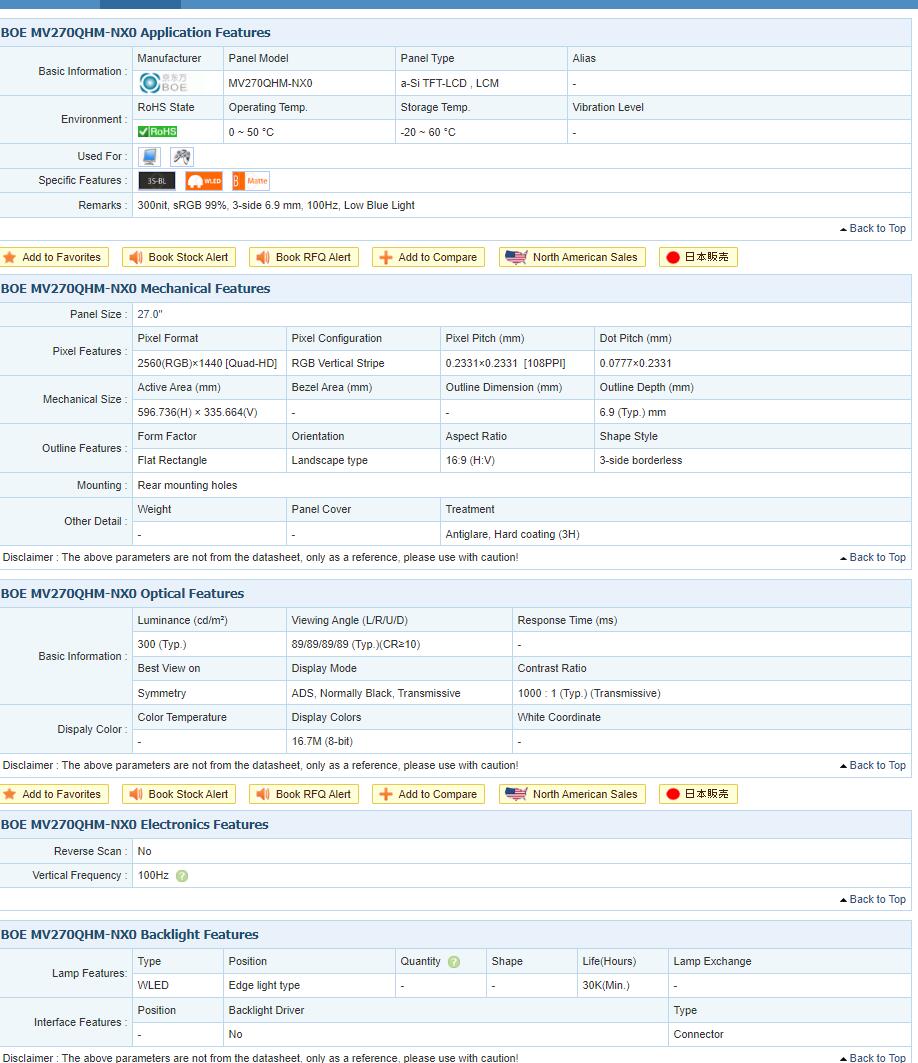Click mounting value 'Rear mounting holes'
Screen dimensions: 918x1063
click(187, 485)
